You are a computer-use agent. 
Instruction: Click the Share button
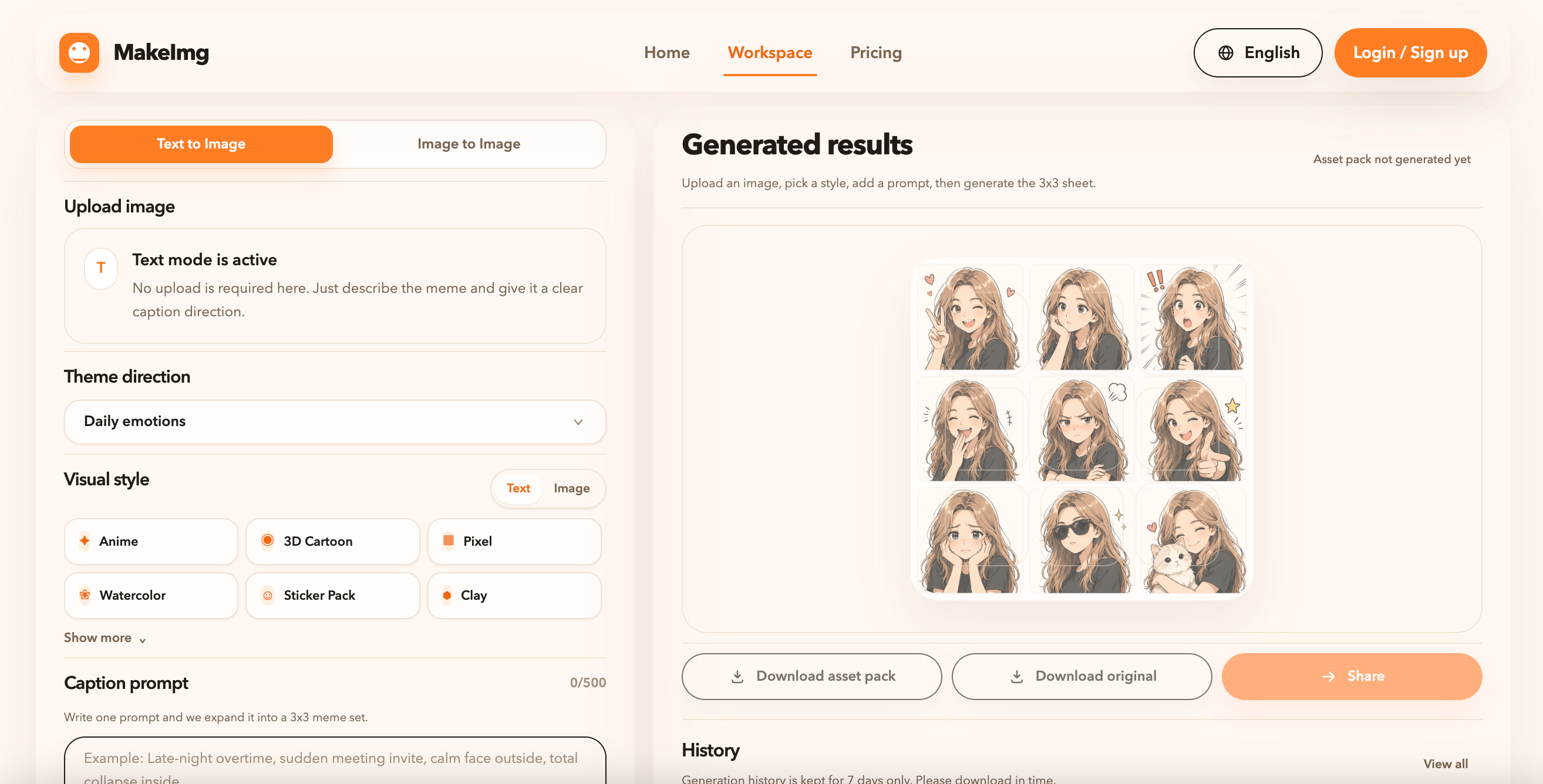(x=1352, y=676)
